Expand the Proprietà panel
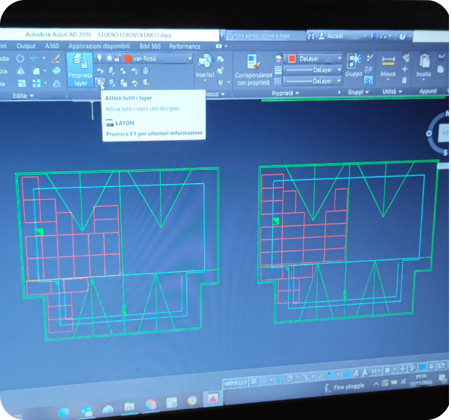Viewport: 451px width, 420px height. pyautogui.click(x=285, y=93)
